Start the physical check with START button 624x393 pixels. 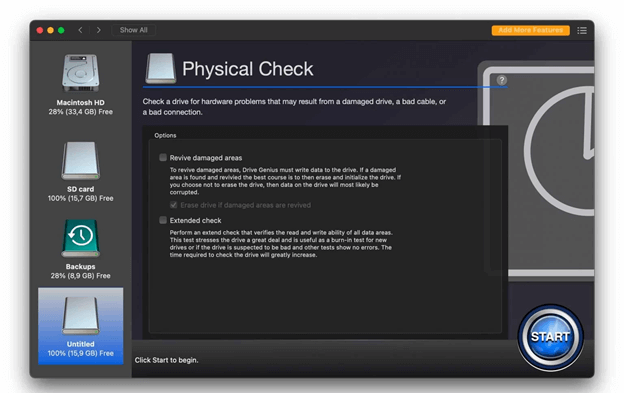550,337
